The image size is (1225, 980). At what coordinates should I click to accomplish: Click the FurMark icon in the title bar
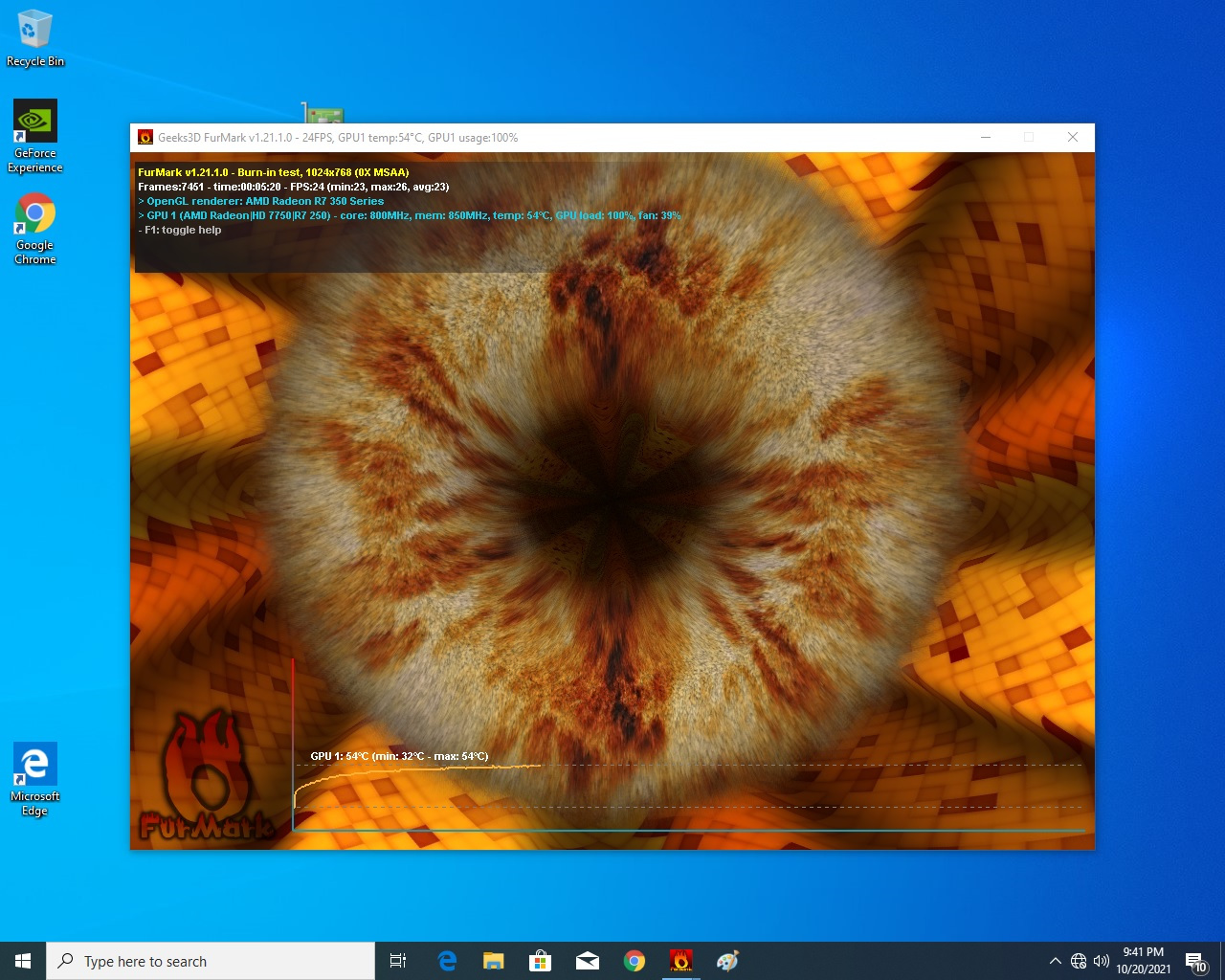pyautogui.click(x=145, y=138)
